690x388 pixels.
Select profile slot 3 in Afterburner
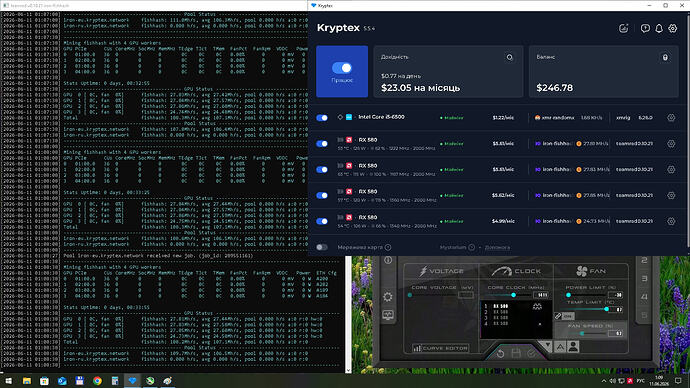point(644,279)
